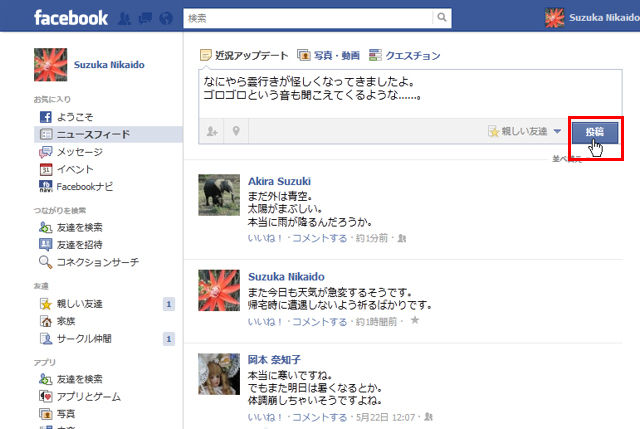Select 写真・動画 tab

pyautogui.click(x=329, y=55)
